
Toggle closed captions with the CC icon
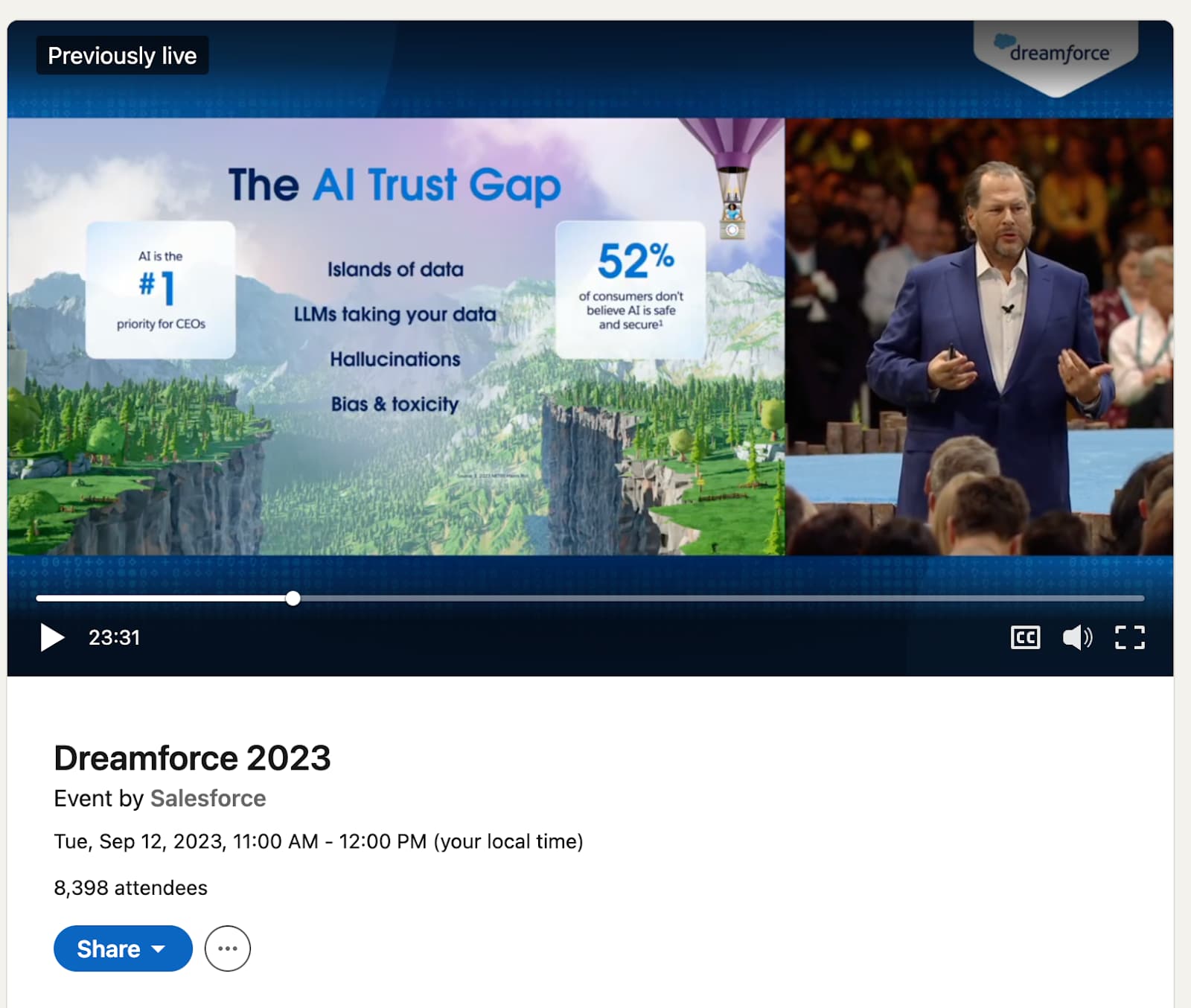(x=1025, y=637)
